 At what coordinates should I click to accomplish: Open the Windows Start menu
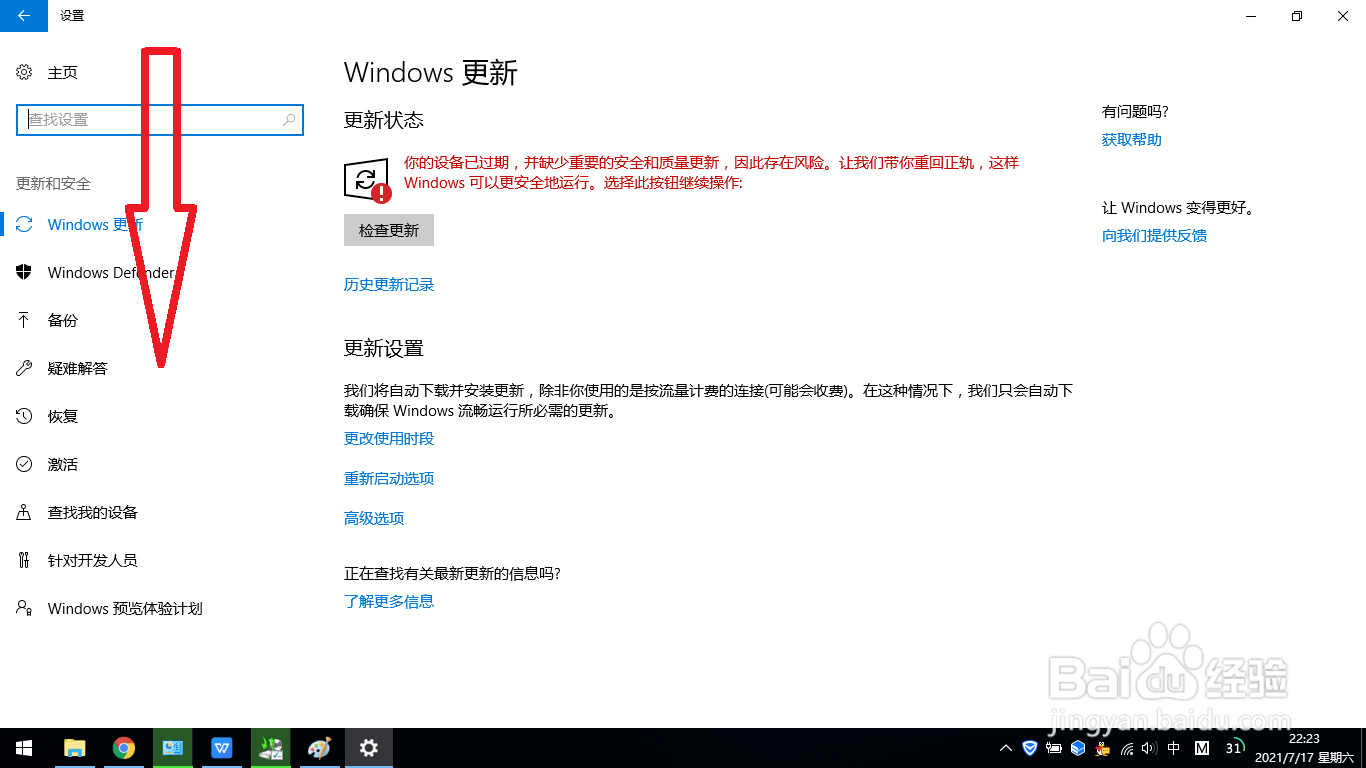click(x=24, y=748)
